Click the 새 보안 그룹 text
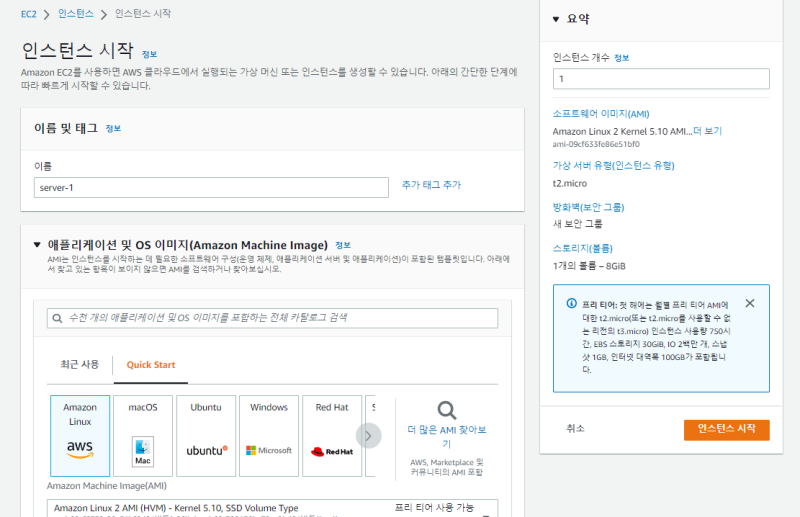Image resolution: width=800 pixels, height=517 pixels. 578,224
